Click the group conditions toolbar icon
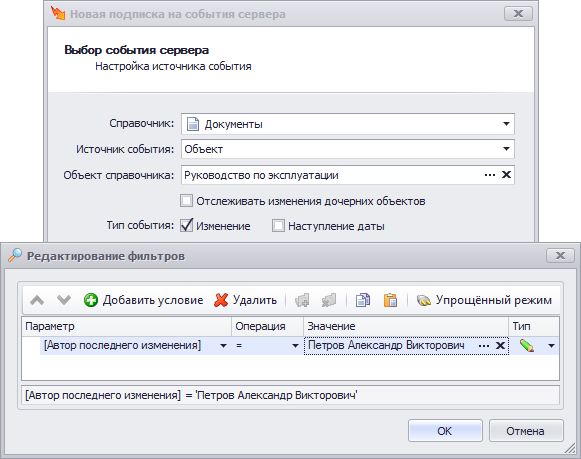581x459 pixels. pyautogui.click(x=302, y=300)
